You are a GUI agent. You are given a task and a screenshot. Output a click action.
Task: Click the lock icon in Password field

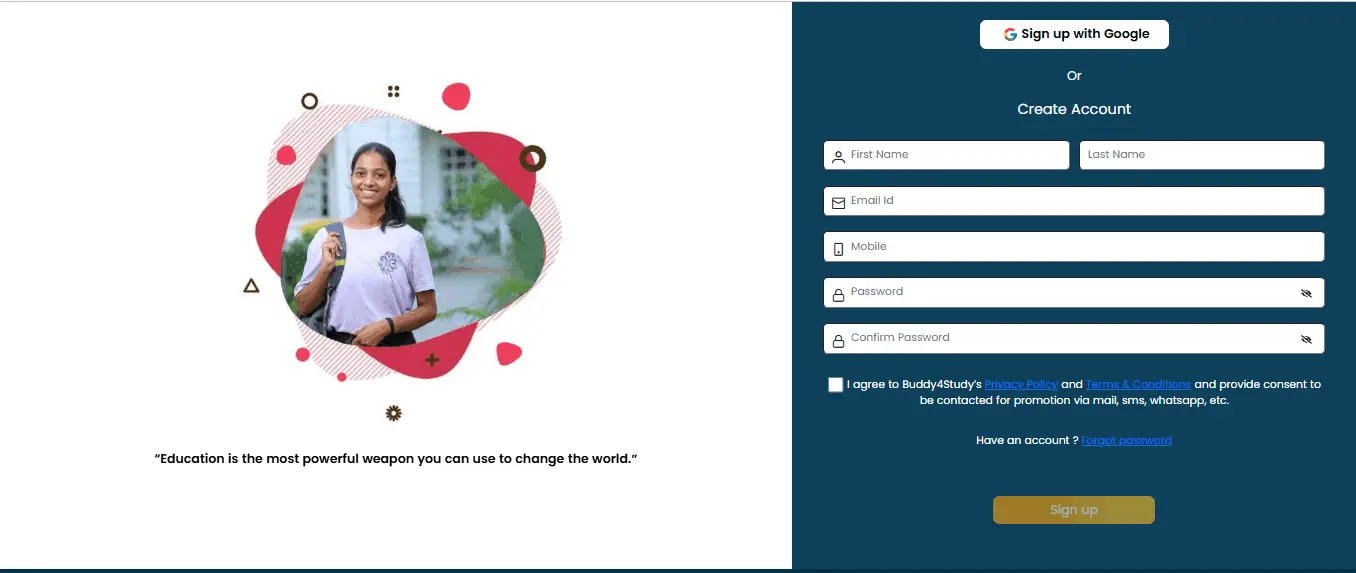(838, 295)
